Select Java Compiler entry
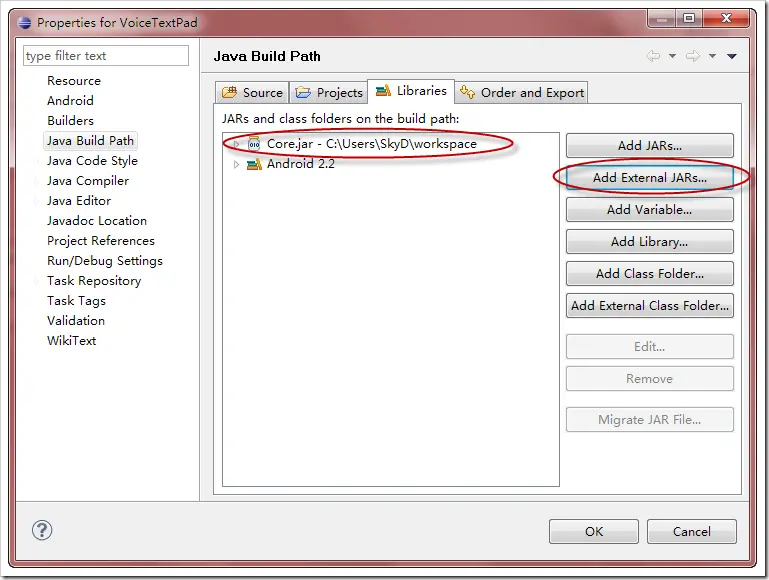Viewport: 769px width, 580px height. tap(88, 181)
